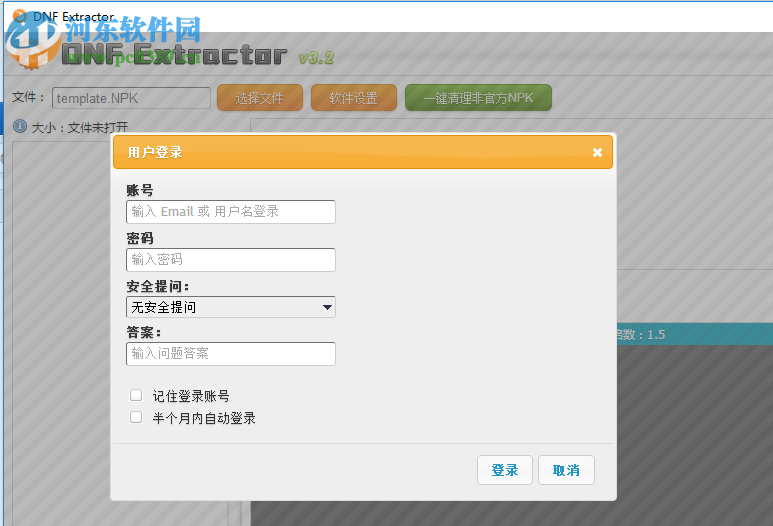The width and height of the screenshot is (773, 526).
Task: Click the 取消 cancel button
Action: click(x=566, y=470)
